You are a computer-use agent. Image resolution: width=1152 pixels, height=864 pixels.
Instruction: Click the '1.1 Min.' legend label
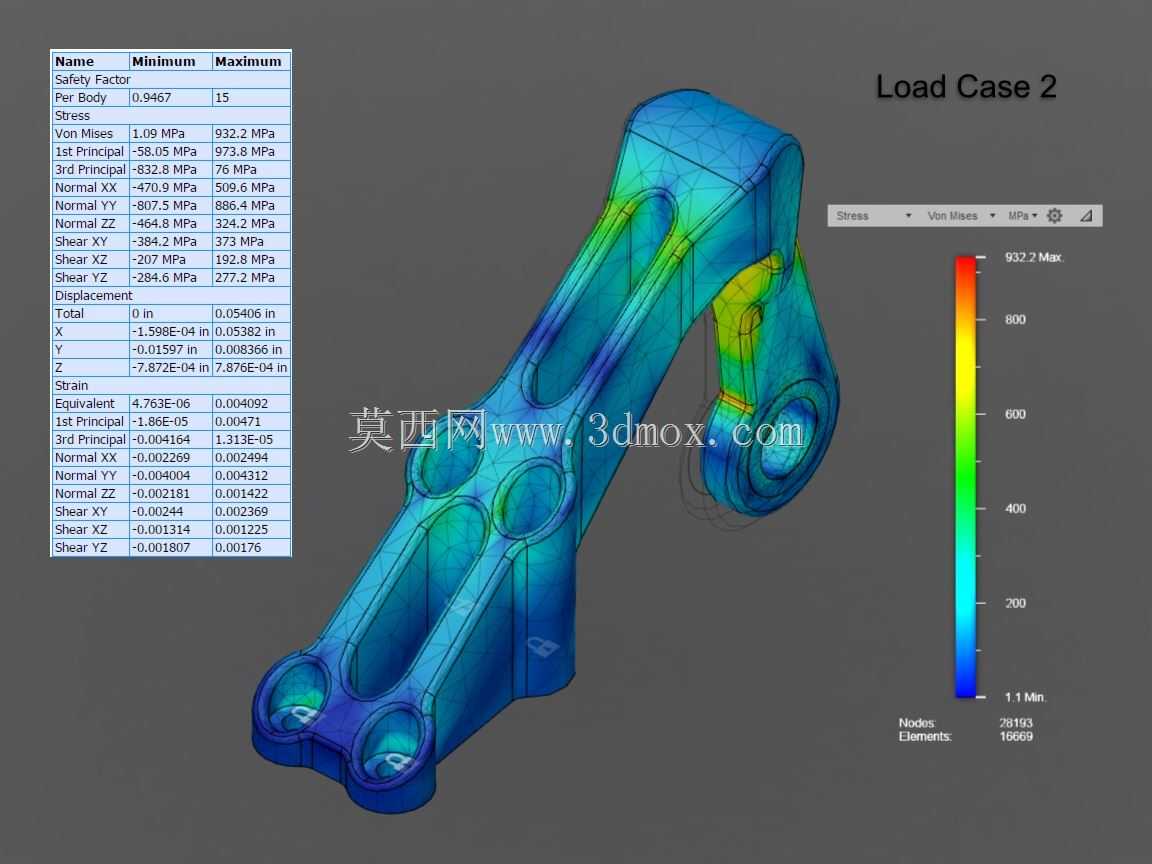click(x=1025, y=696)
